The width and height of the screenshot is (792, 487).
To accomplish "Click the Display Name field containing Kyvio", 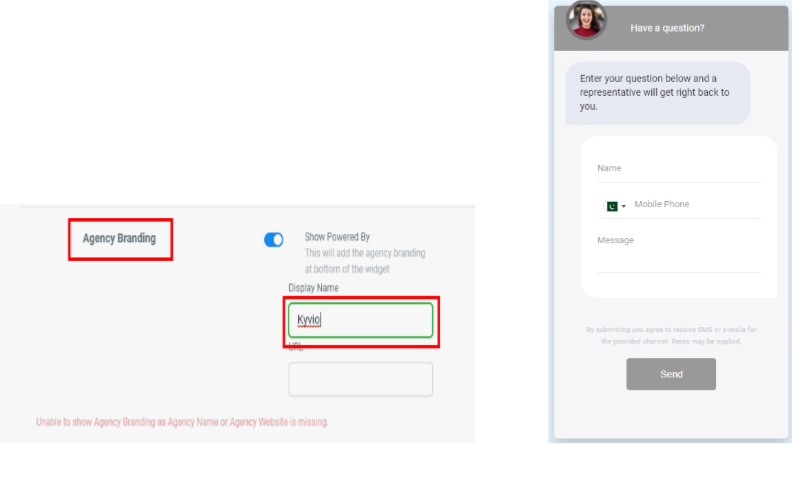I will point(360,320).
